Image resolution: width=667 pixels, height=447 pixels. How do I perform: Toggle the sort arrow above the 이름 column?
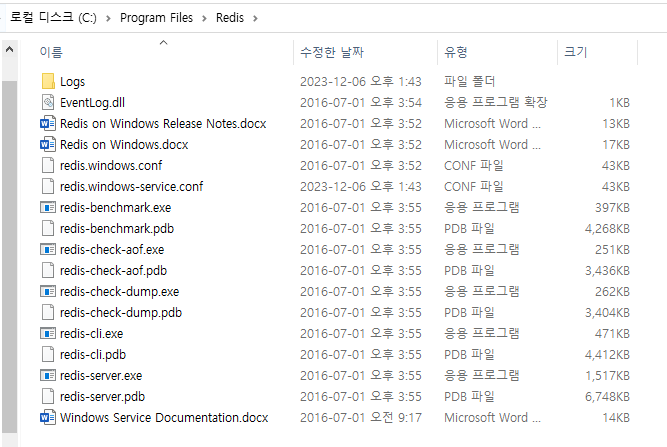click(163, 43)
